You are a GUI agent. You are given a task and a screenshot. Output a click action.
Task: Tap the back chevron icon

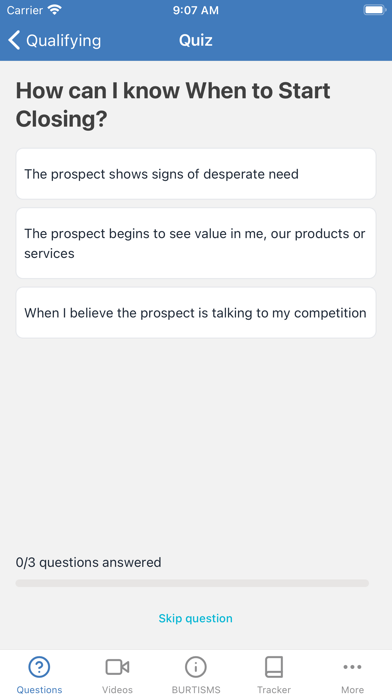click(14, 40)
